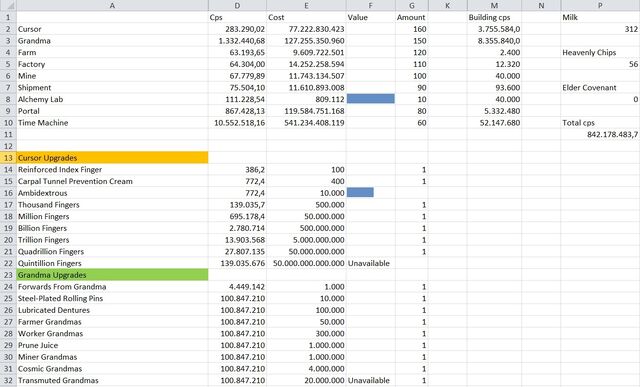Select column P header
Image resolution: width=640 pixels, height=387 pixels.
(x=600, y=5)
